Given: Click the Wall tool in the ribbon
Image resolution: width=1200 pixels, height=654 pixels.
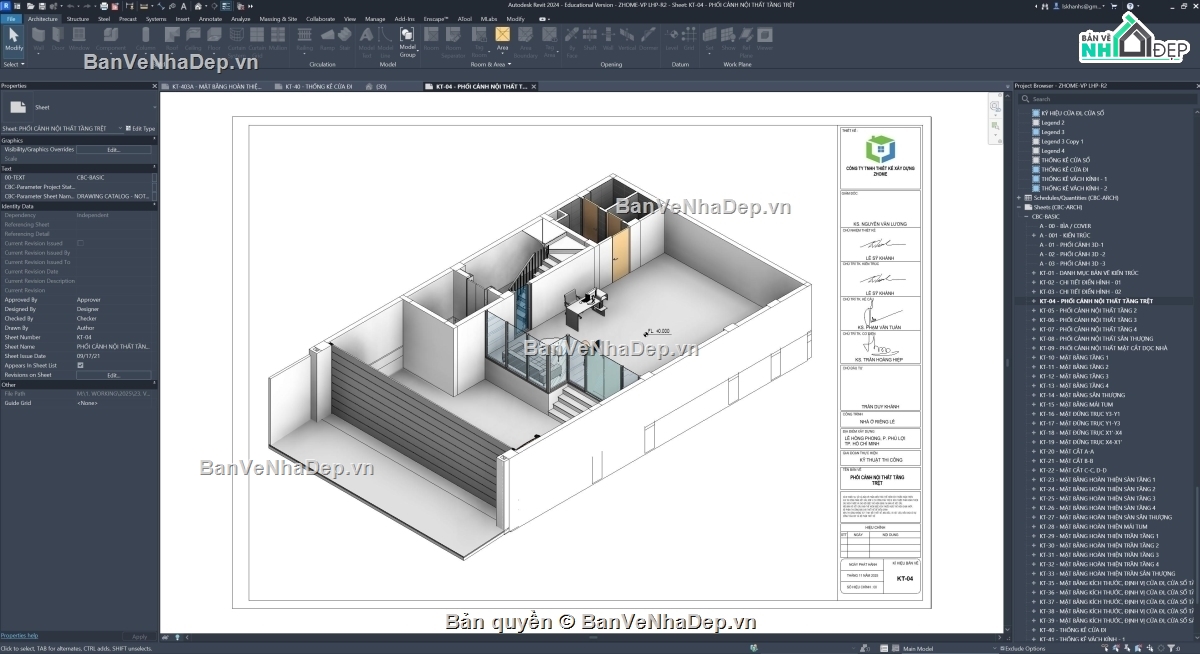Looking at the screenshot, I should (x=39, y=40).
